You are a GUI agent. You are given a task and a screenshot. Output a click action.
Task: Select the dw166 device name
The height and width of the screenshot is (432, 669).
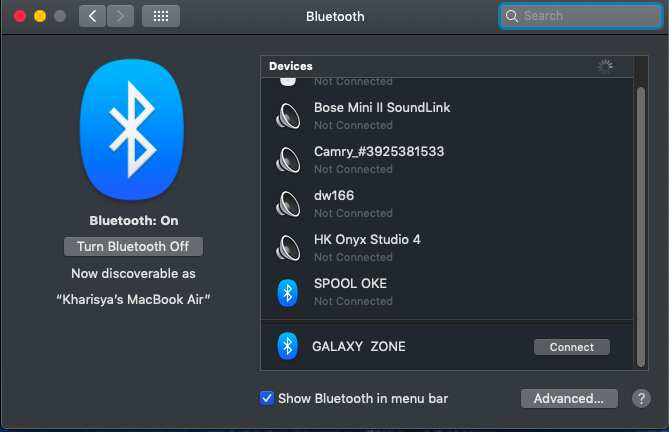coord(334,195)
